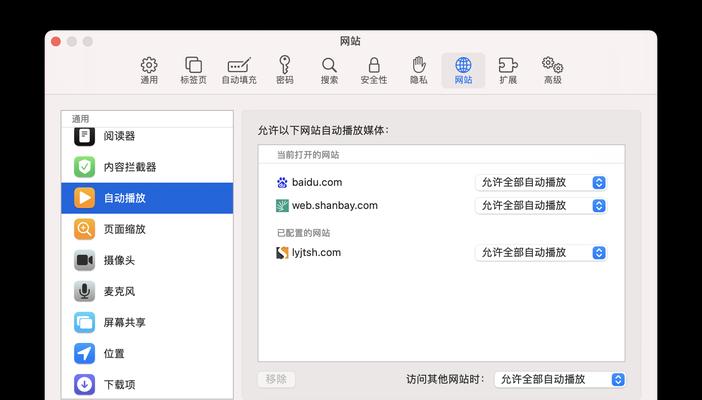The image size is (702, 400).
Task: Click the baidu.com paw favicon
Action: [x=282, y=182]
